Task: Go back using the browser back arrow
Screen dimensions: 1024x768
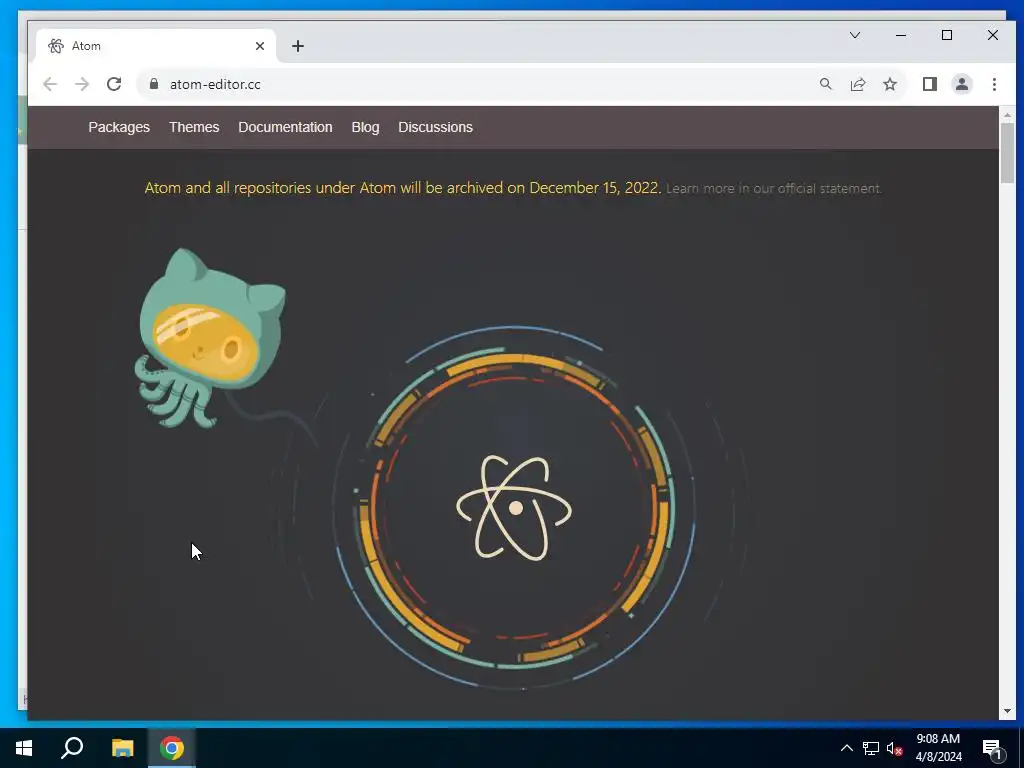Action: [50, 84]
